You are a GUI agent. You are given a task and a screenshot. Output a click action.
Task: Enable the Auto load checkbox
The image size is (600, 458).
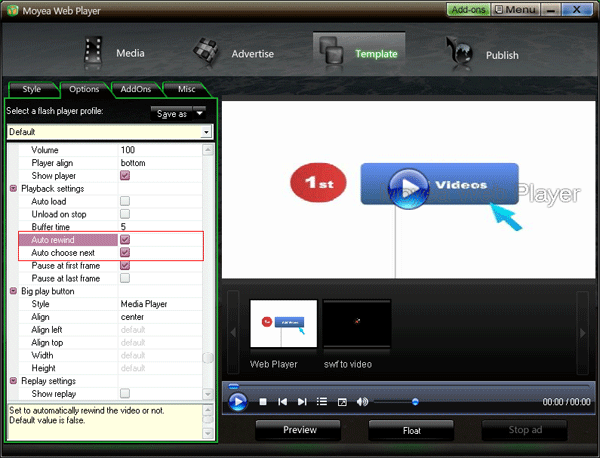[125, 201]
